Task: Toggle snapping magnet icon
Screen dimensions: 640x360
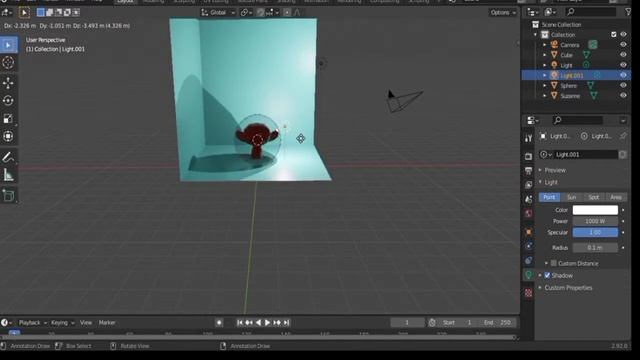Action: [260, 13]
